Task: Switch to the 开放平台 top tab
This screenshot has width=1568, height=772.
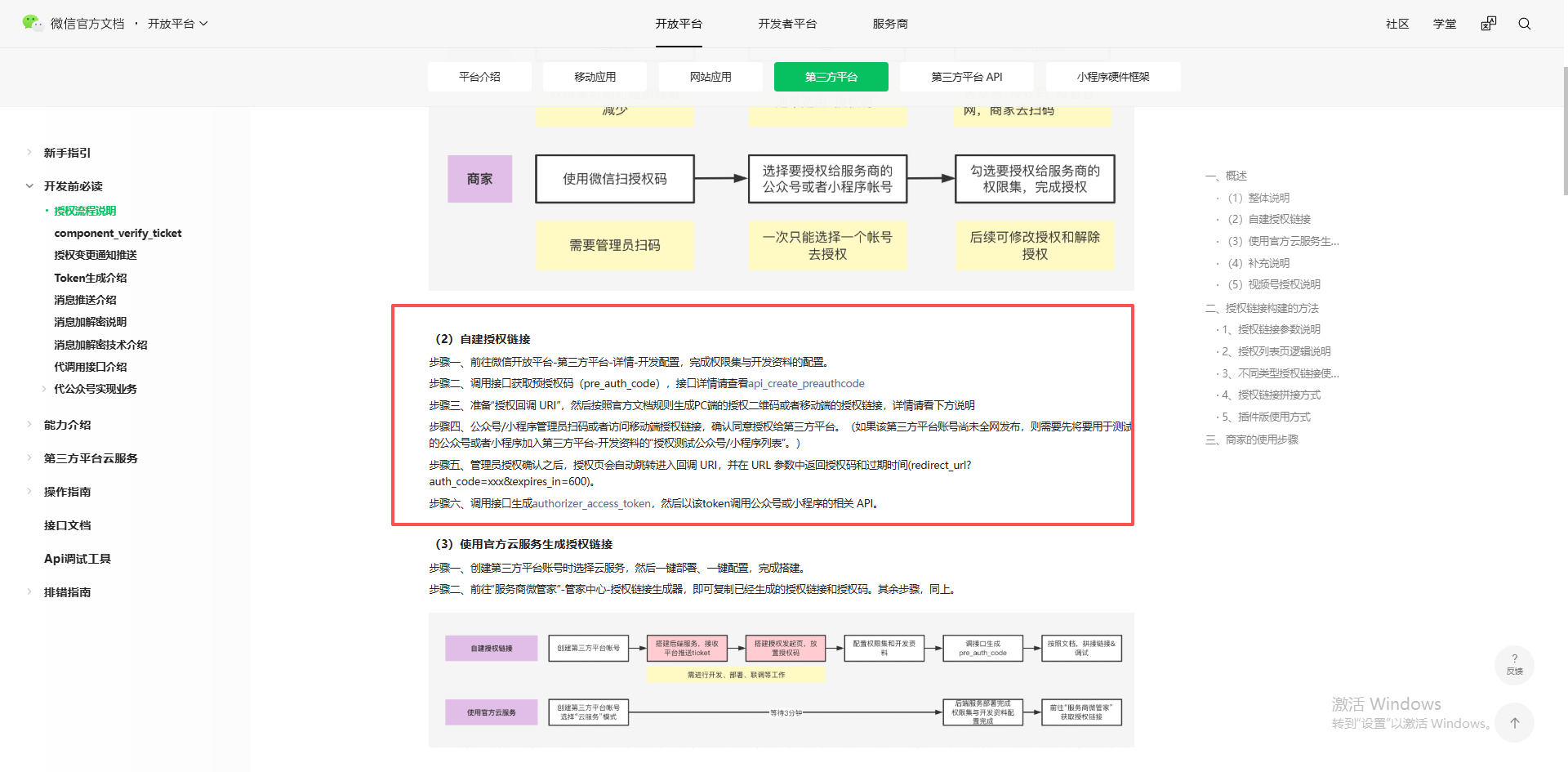Action: coord(679,24)
